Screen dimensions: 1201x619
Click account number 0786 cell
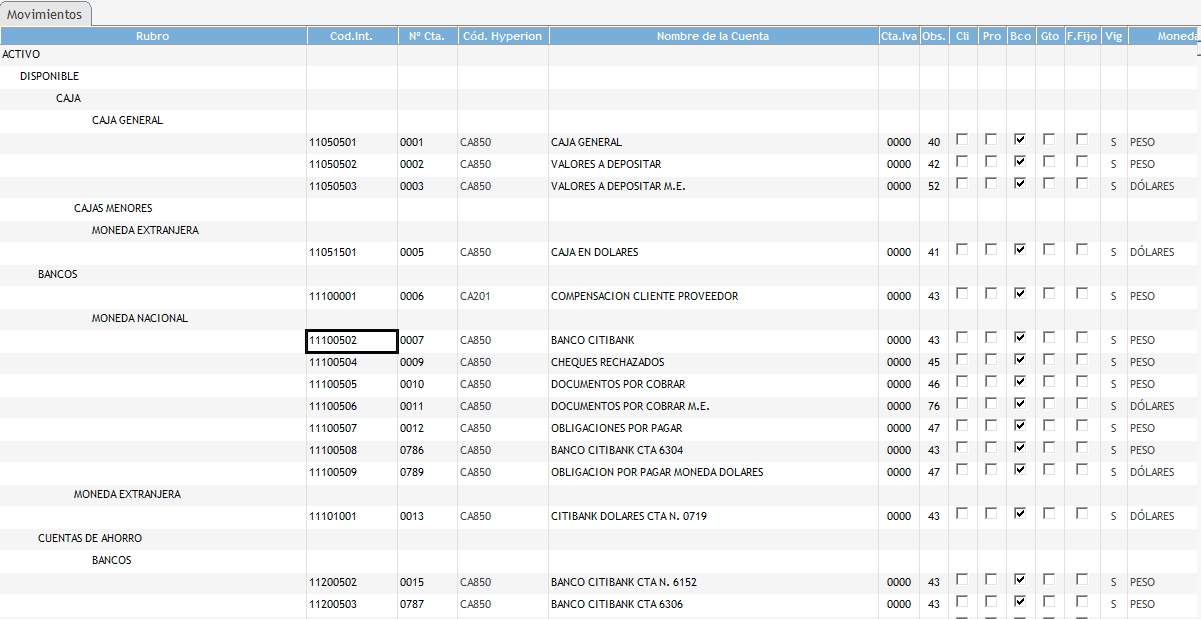[412, 450]
